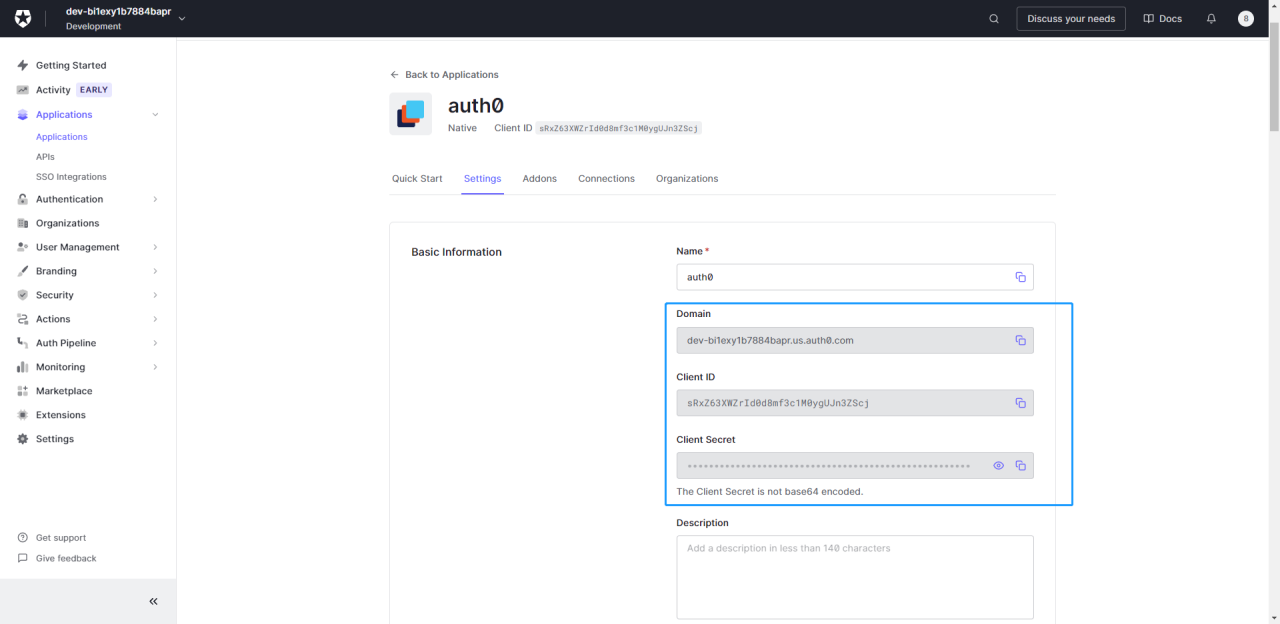Copy the Client ID field value
1280x624 pixels.
(x=1020, y=403)
